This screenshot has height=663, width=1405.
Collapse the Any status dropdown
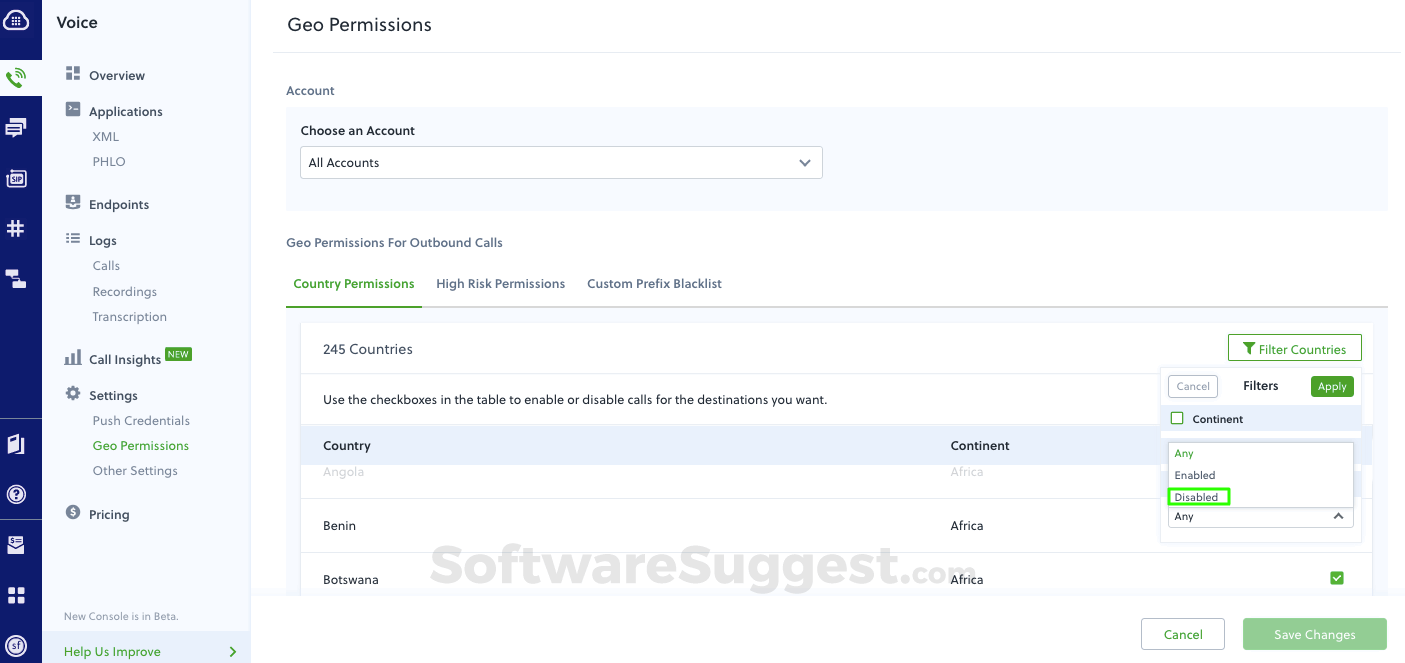coord(1338,516)
